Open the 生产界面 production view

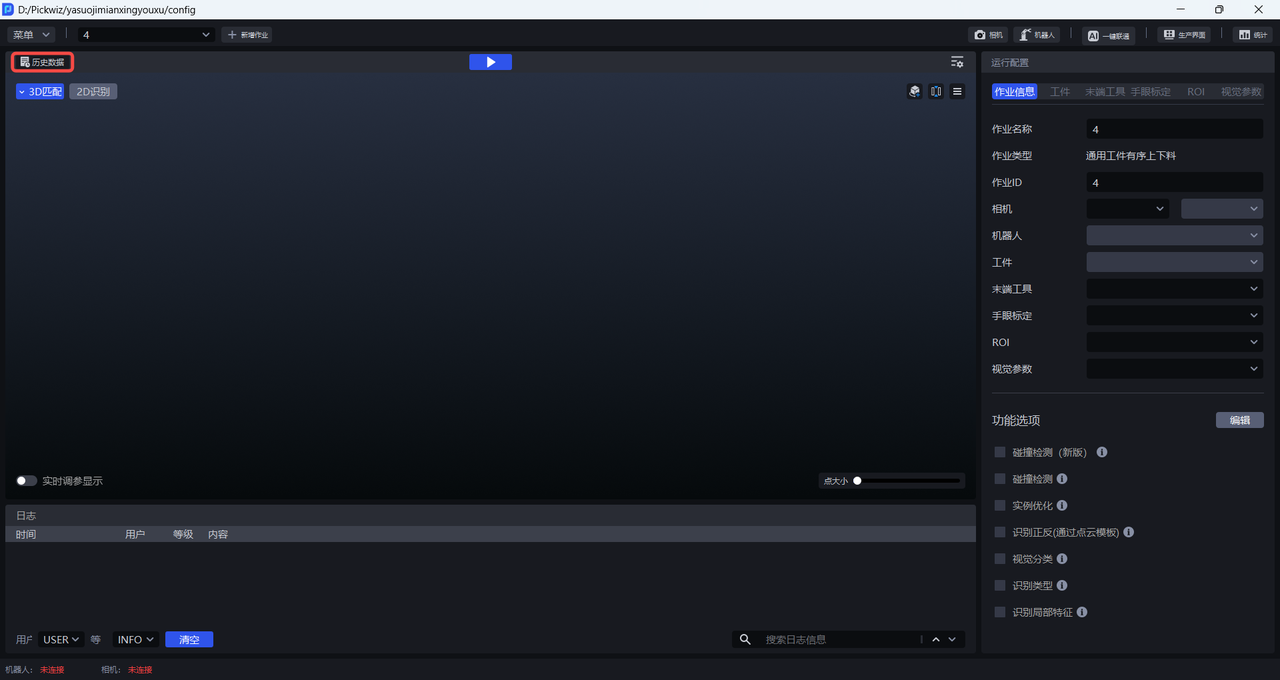(x=1183, y=35)
